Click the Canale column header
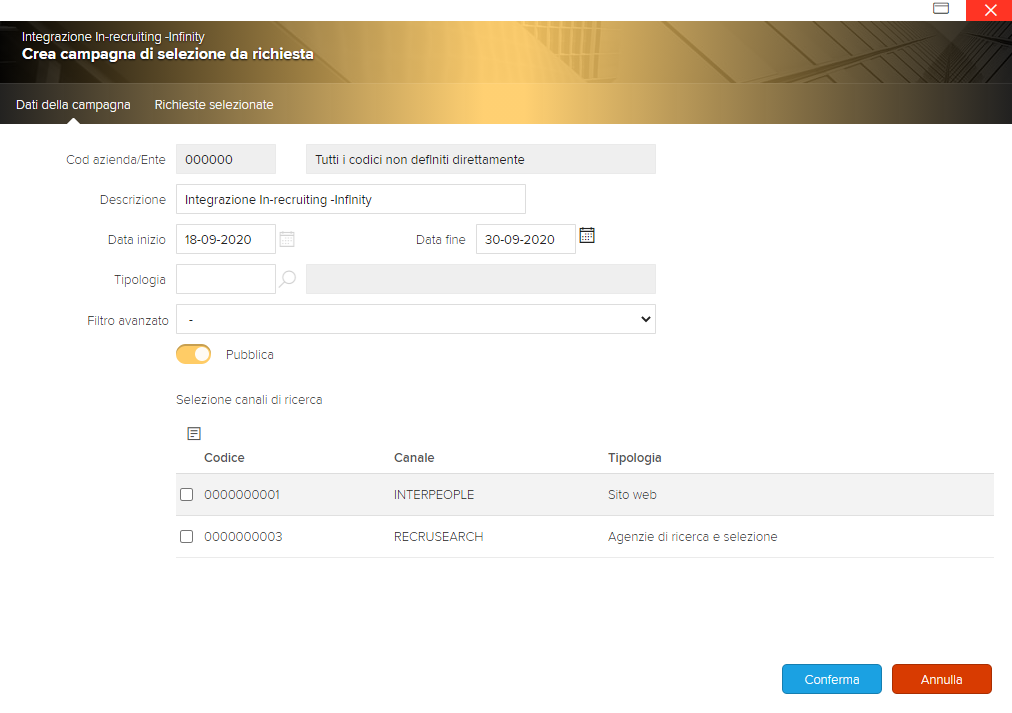Viewport: 1012px width, 713px height. point(414,457)
